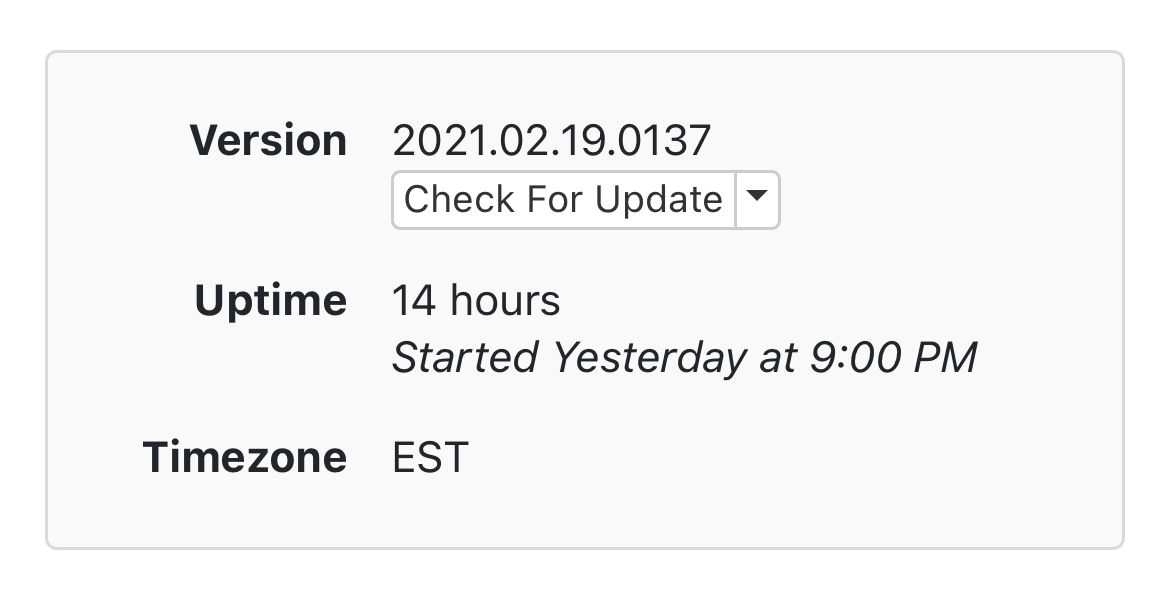Image resolution: width=1170 pixels, height=594 pixels.
Task: Click the bold Uptime label
Action: (271, 301)
